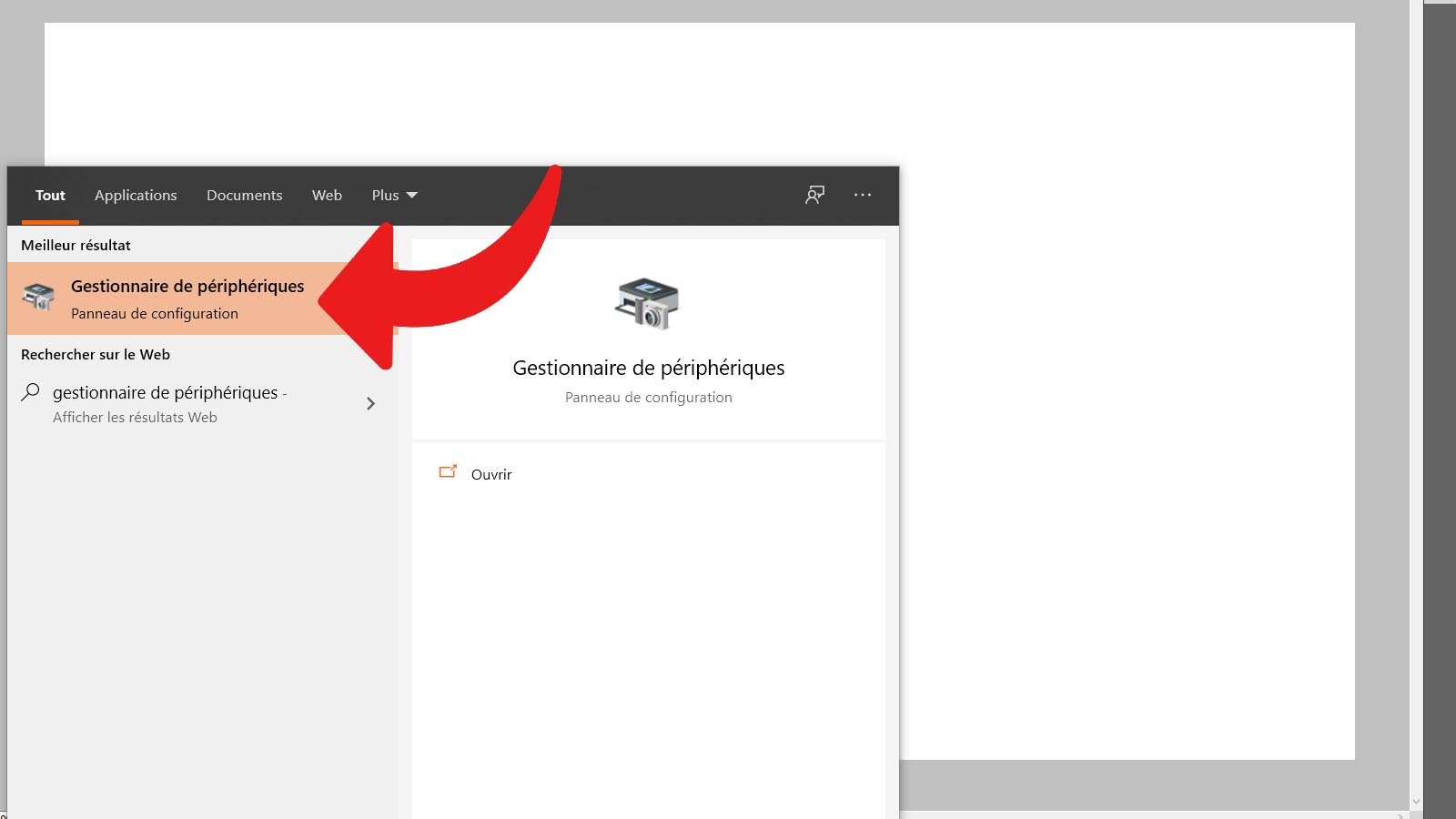Click the orange arrow icon before Ouvrir
The height and width of the screenshot is (819, 1456).
447,472
